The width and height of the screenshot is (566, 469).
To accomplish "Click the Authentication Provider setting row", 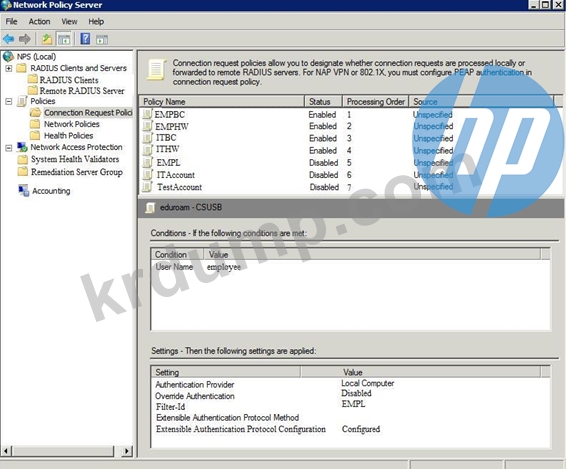I will (x=350, y=384).
